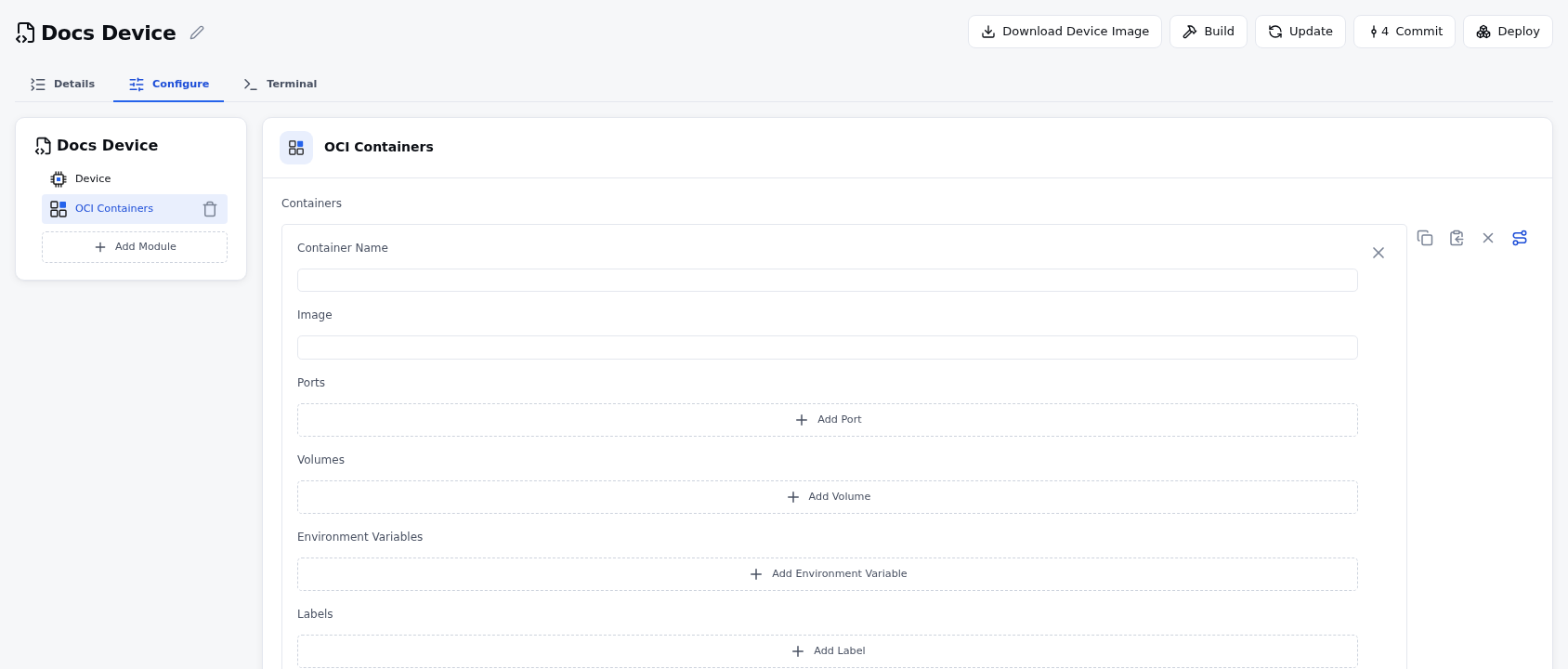The image size is (1568, 669).
Task: Click the blue settings toggle icon
Action: click(1520, 238)
